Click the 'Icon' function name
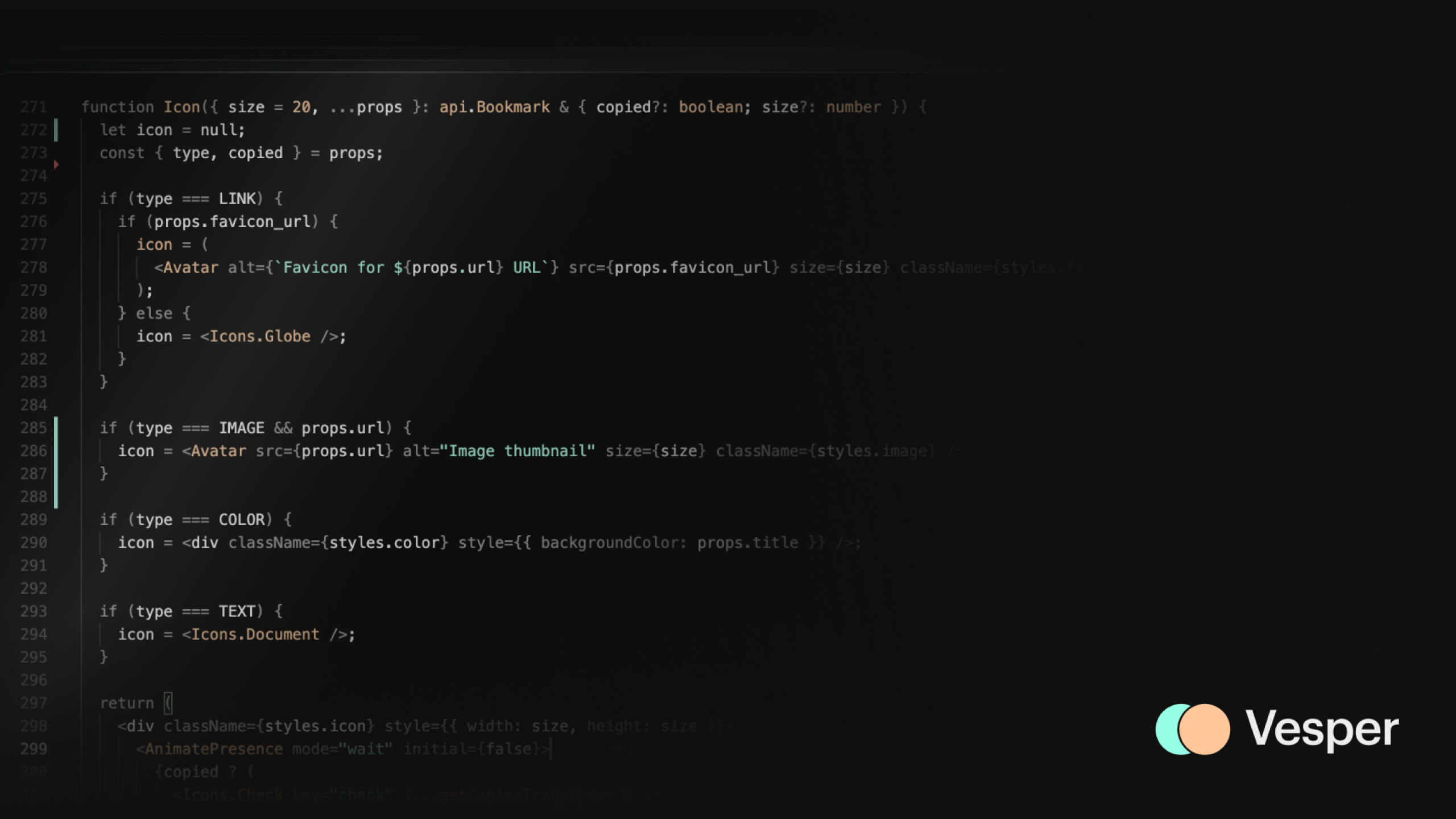This screenshot has height=819, width=1456. 182,107
